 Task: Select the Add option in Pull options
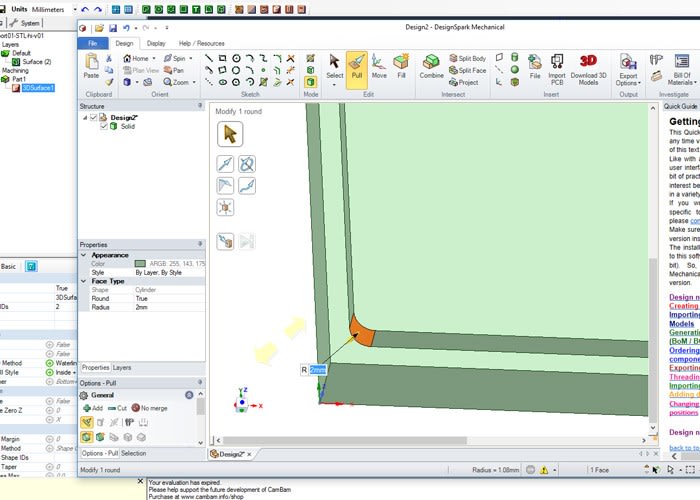93,408
